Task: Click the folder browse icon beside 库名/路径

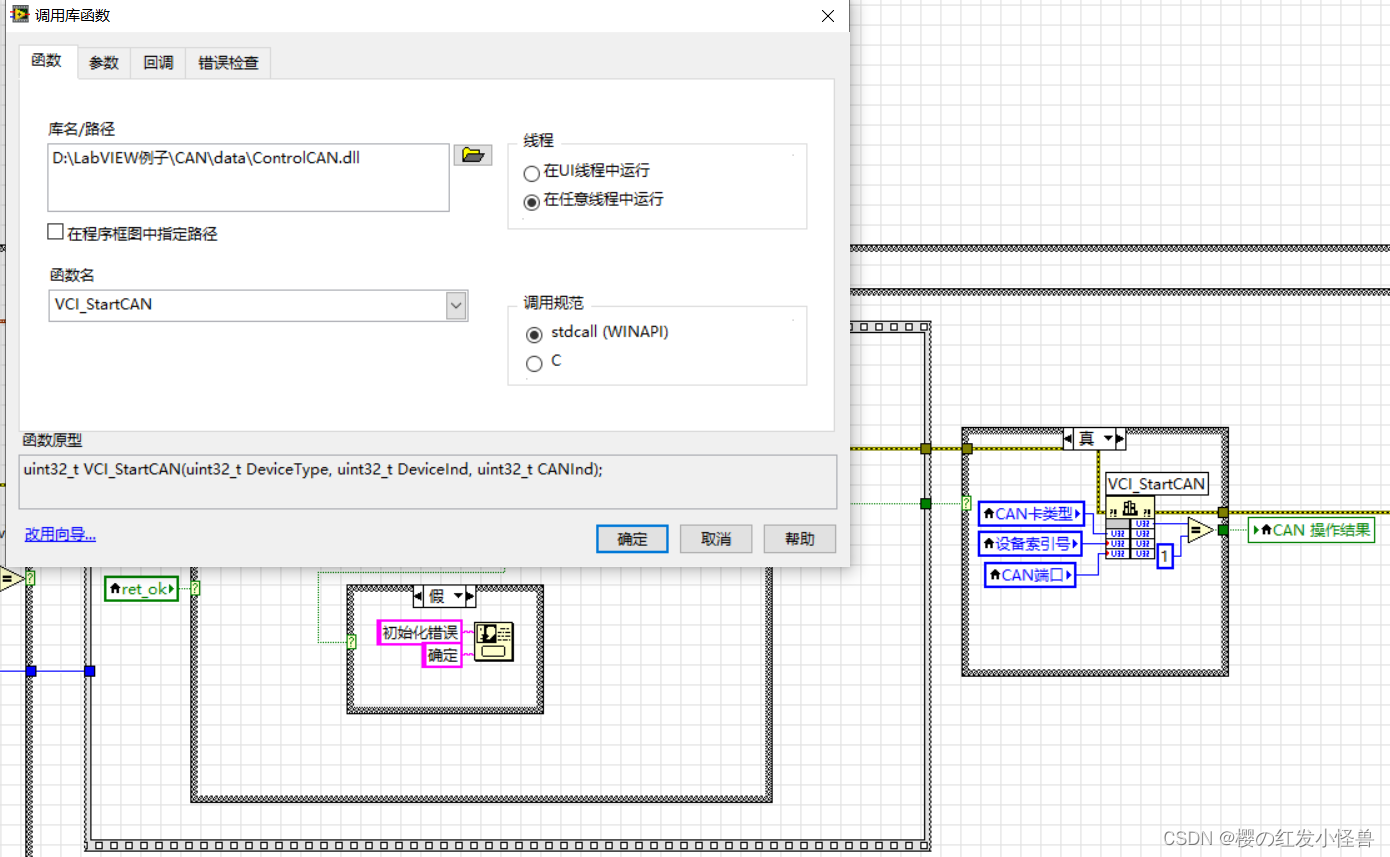Action: 472,154
